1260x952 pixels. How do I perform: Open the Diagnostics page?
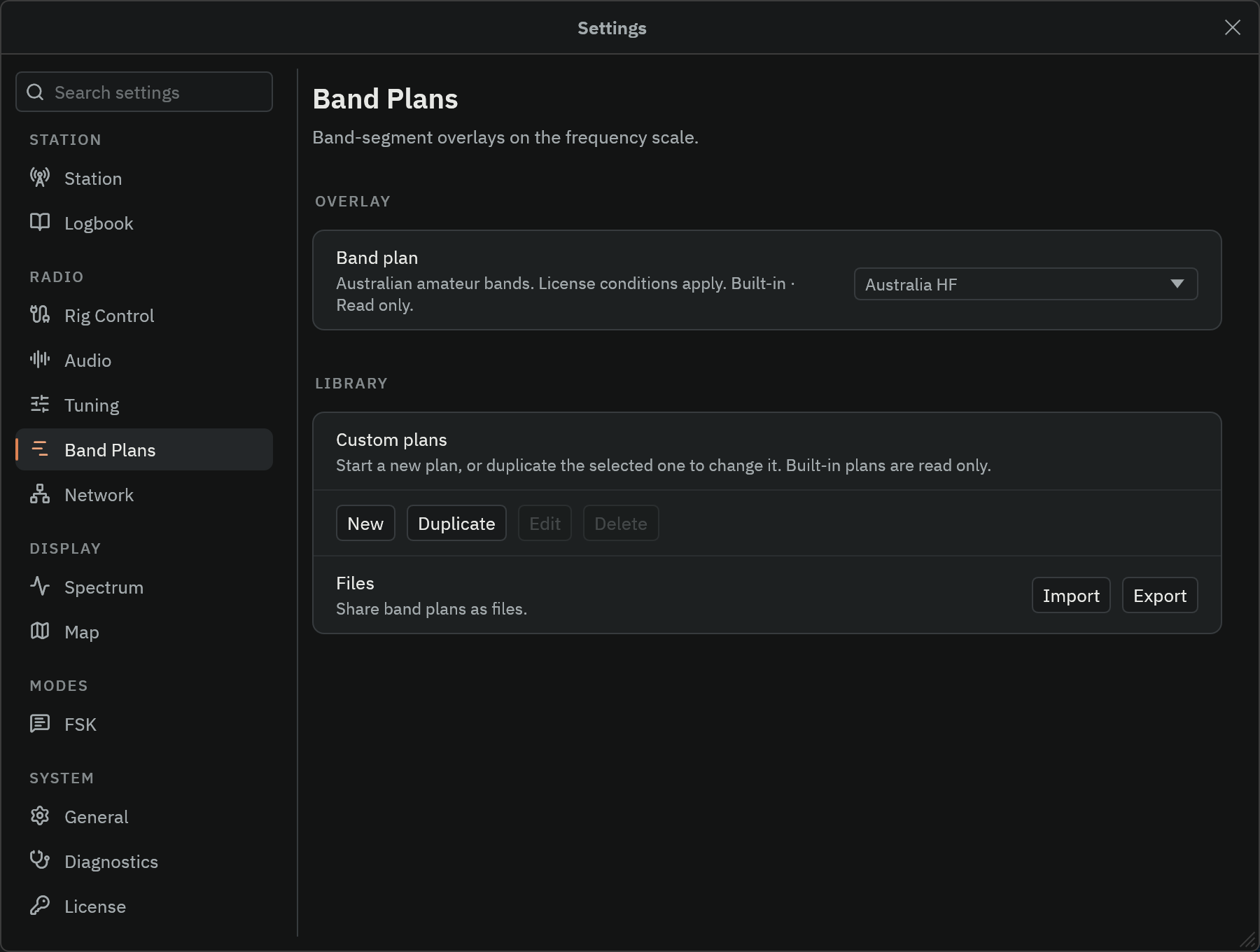coord(144,862)
